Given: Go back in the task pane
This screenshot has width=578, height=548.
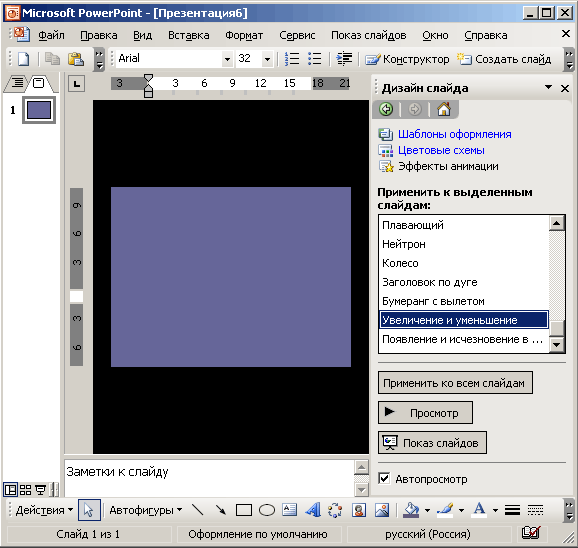Looking at the screenshot, I should coord(386,109).
